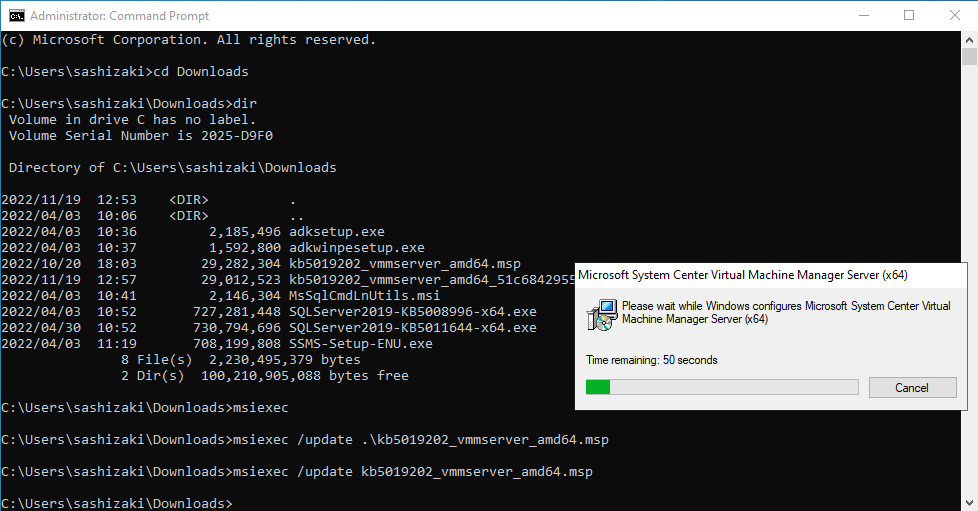Click the 'Administrator: Command Prompt' title text
This screenshot has width=978, height=511.
pos(119,16)
